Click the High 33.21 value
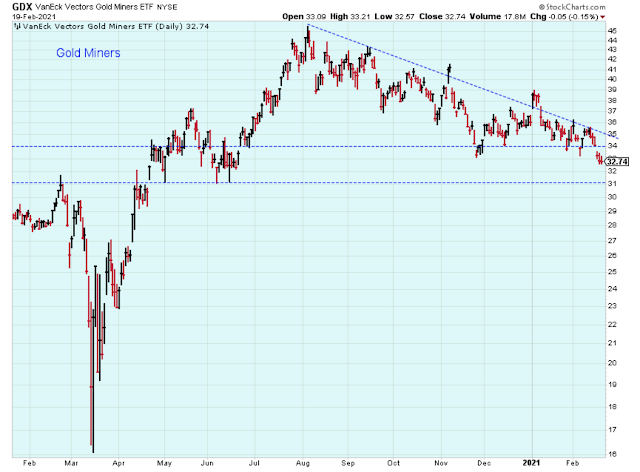This screenshot has height=472, width=640. (350, 17)
